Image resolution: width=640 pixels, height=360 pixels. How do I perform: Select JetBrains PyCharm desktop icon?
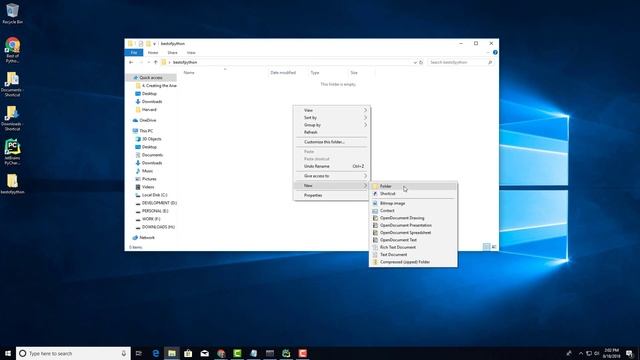pyautogui.click(x=12, y=152)
